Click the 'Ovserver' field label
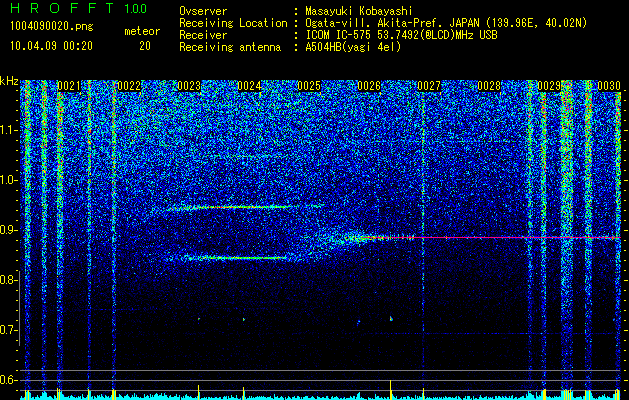629x400 pixels. [x=203, y=11]
